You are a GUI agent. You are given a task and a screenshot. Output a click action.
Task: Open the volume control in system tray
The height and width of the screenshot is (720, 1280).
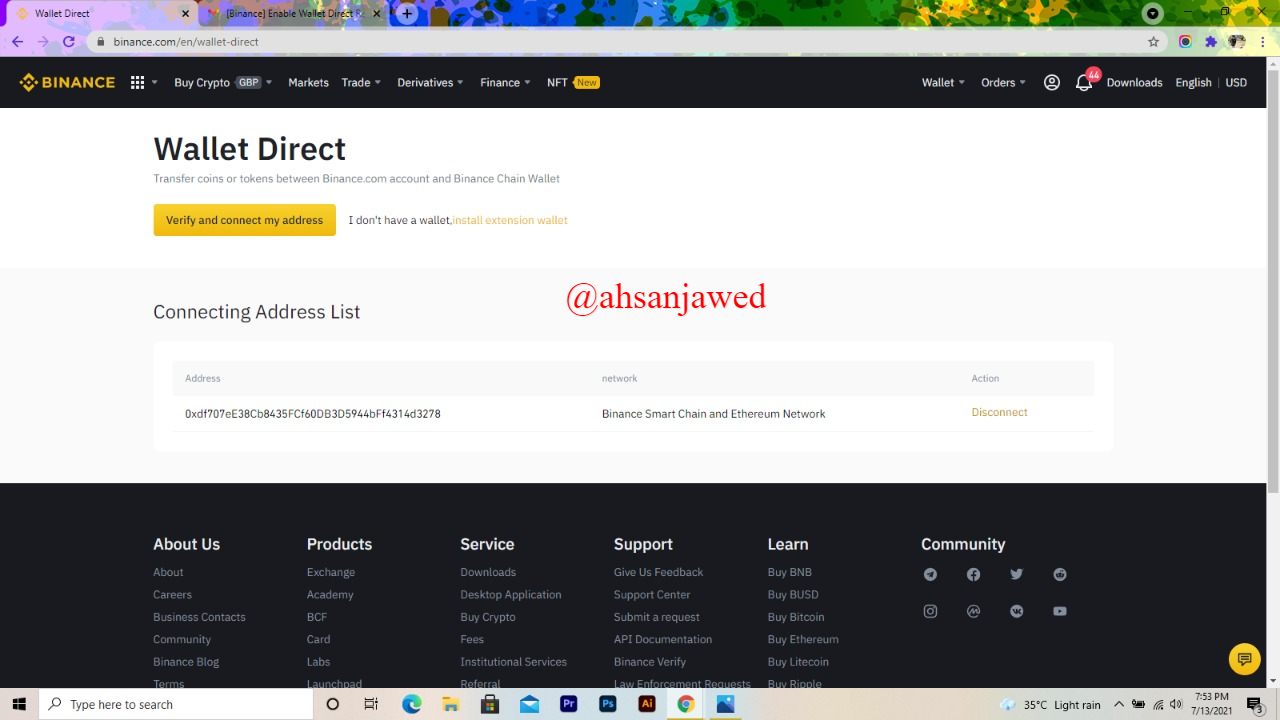click(1176, 704)
